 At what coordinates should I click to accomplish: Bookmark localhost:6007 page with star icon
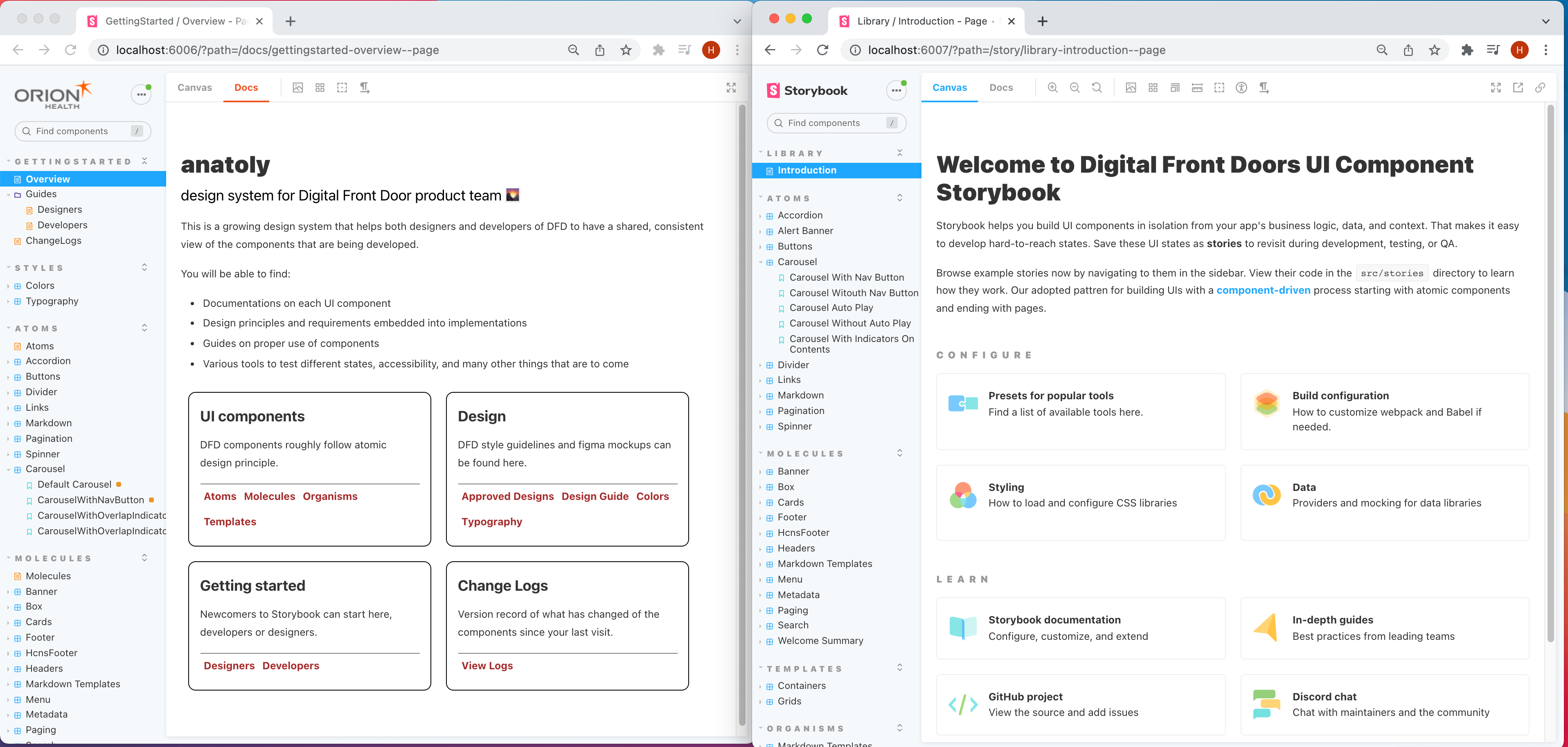(1435, 50)
